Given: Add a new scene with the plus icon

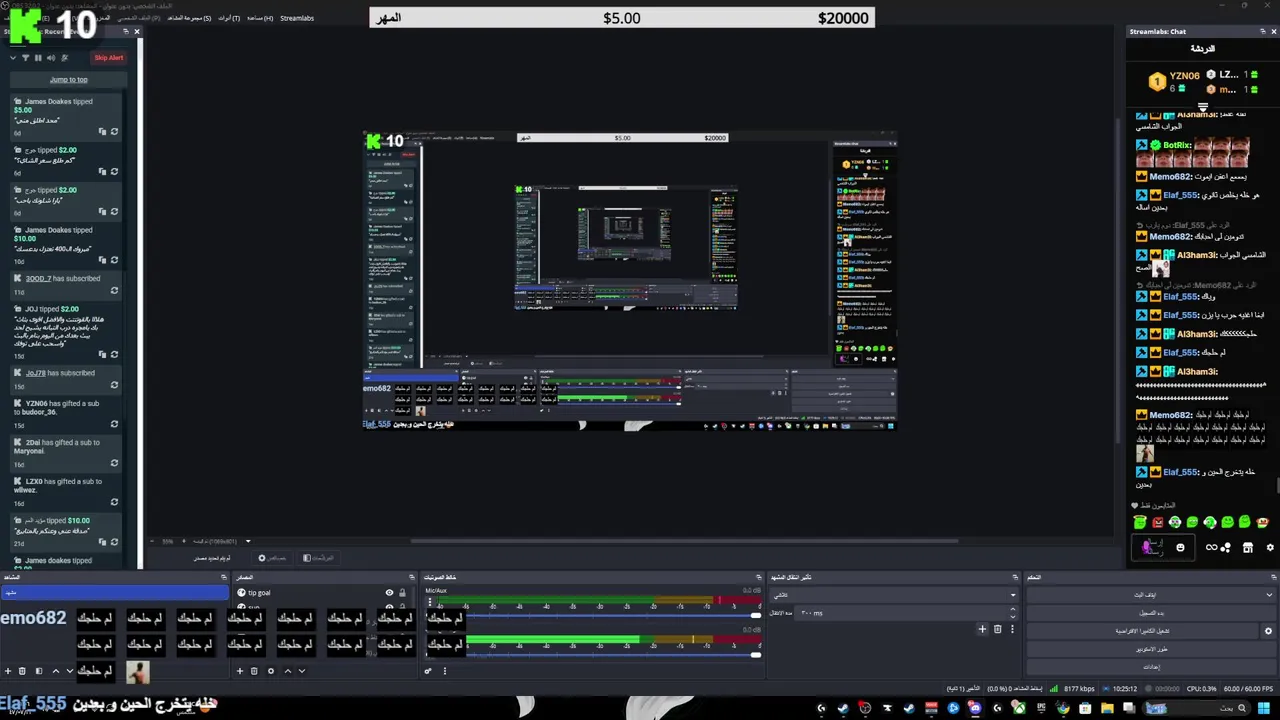Looking at the screenshot, I should pyautogui.click(x=8, y=671).
